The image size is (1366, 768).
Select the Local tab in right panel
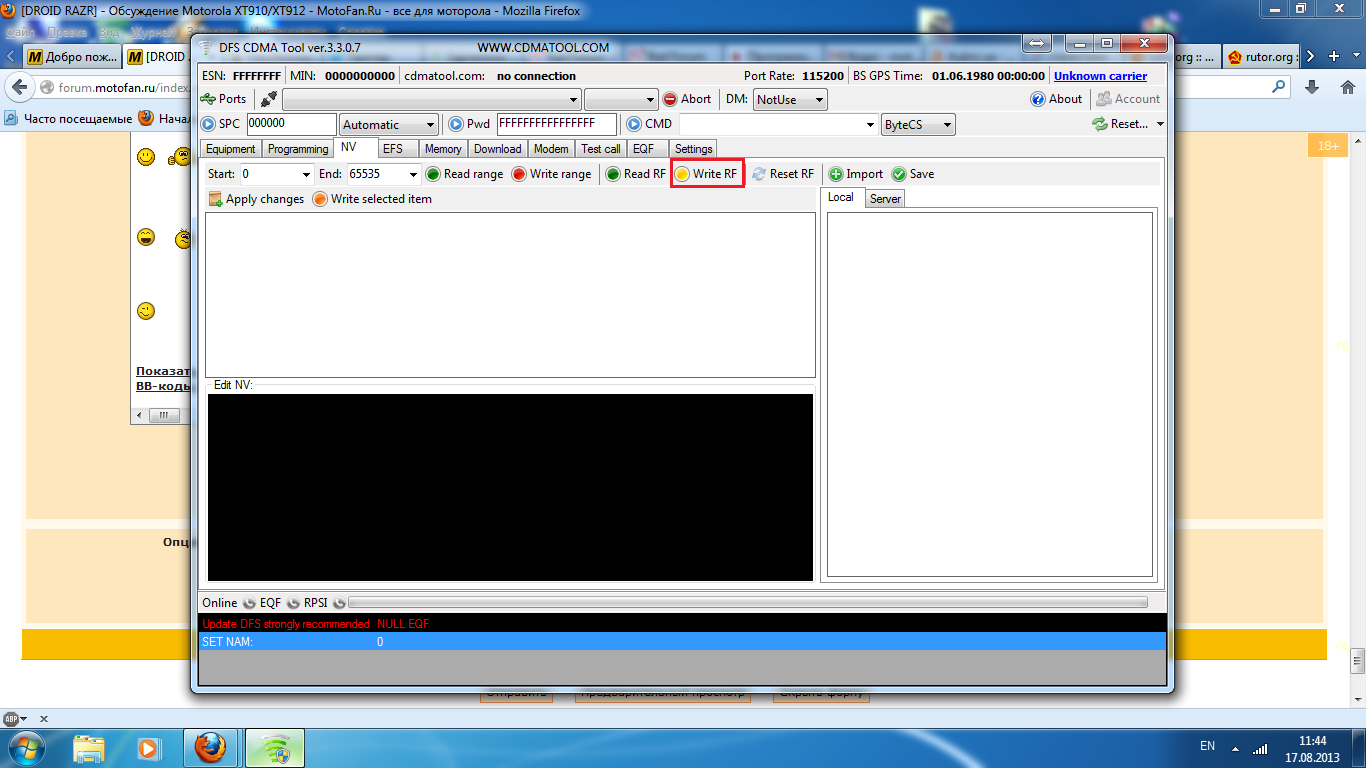(841, 197)
